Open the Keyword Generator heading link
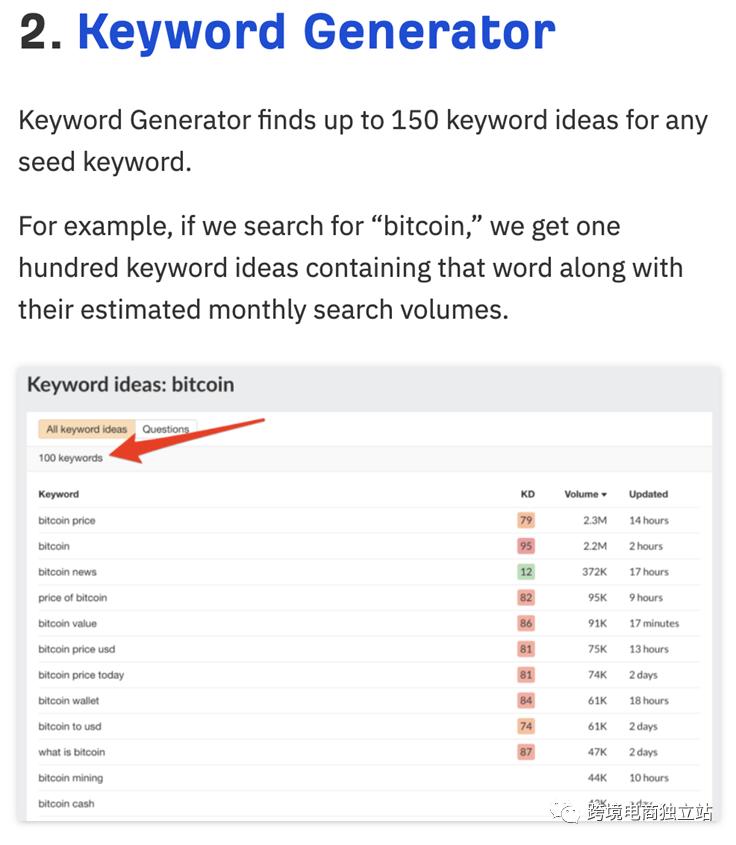 pos(316,32)
